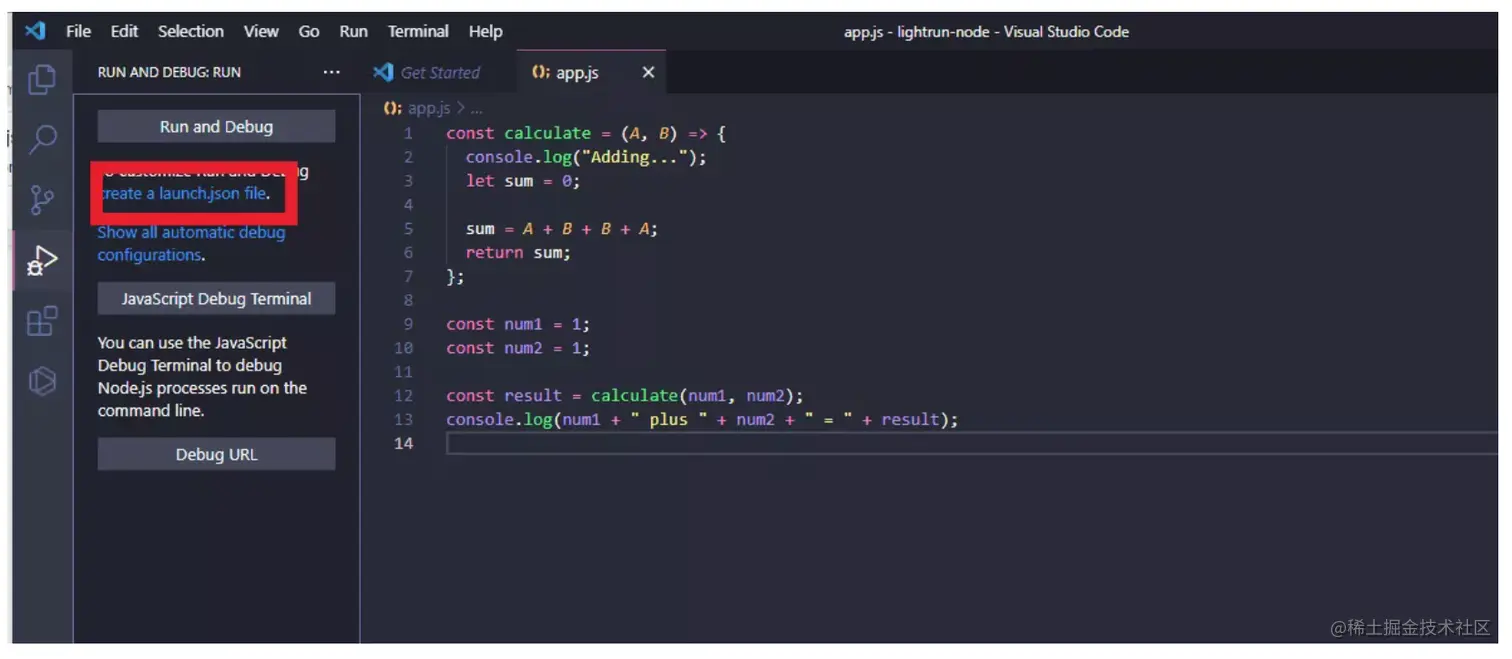
Task: Click line number 1 in gutter
Action: [x=408, y=133]
